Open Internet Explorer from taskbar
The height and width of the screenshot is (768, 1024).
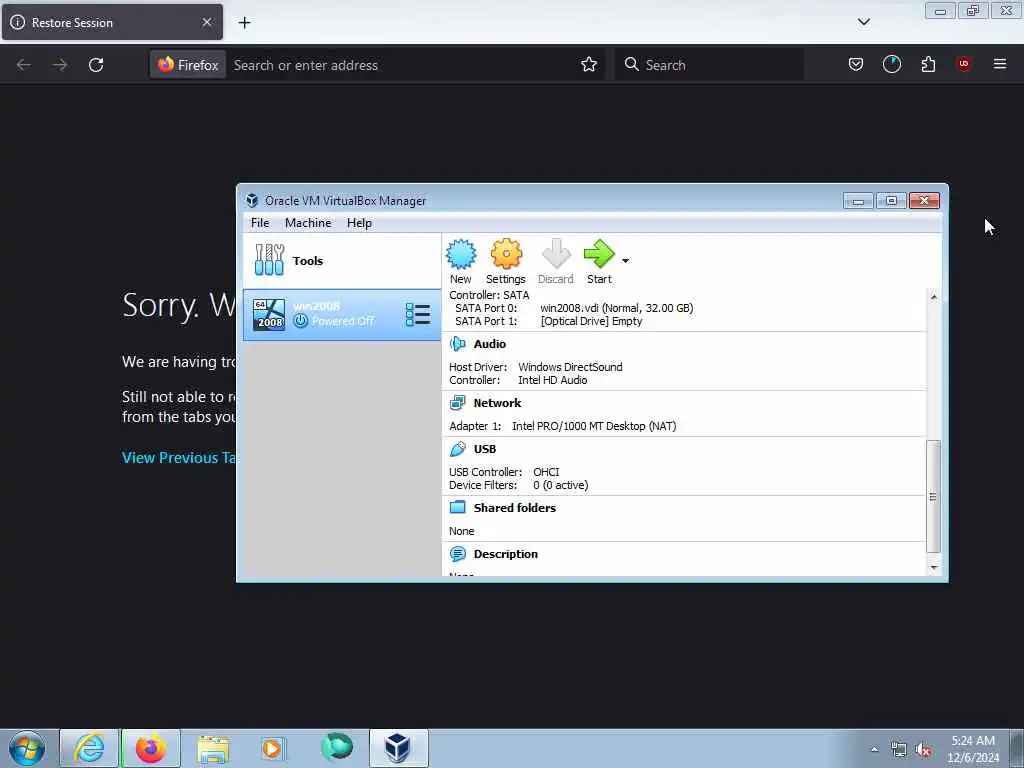[89, 748]
